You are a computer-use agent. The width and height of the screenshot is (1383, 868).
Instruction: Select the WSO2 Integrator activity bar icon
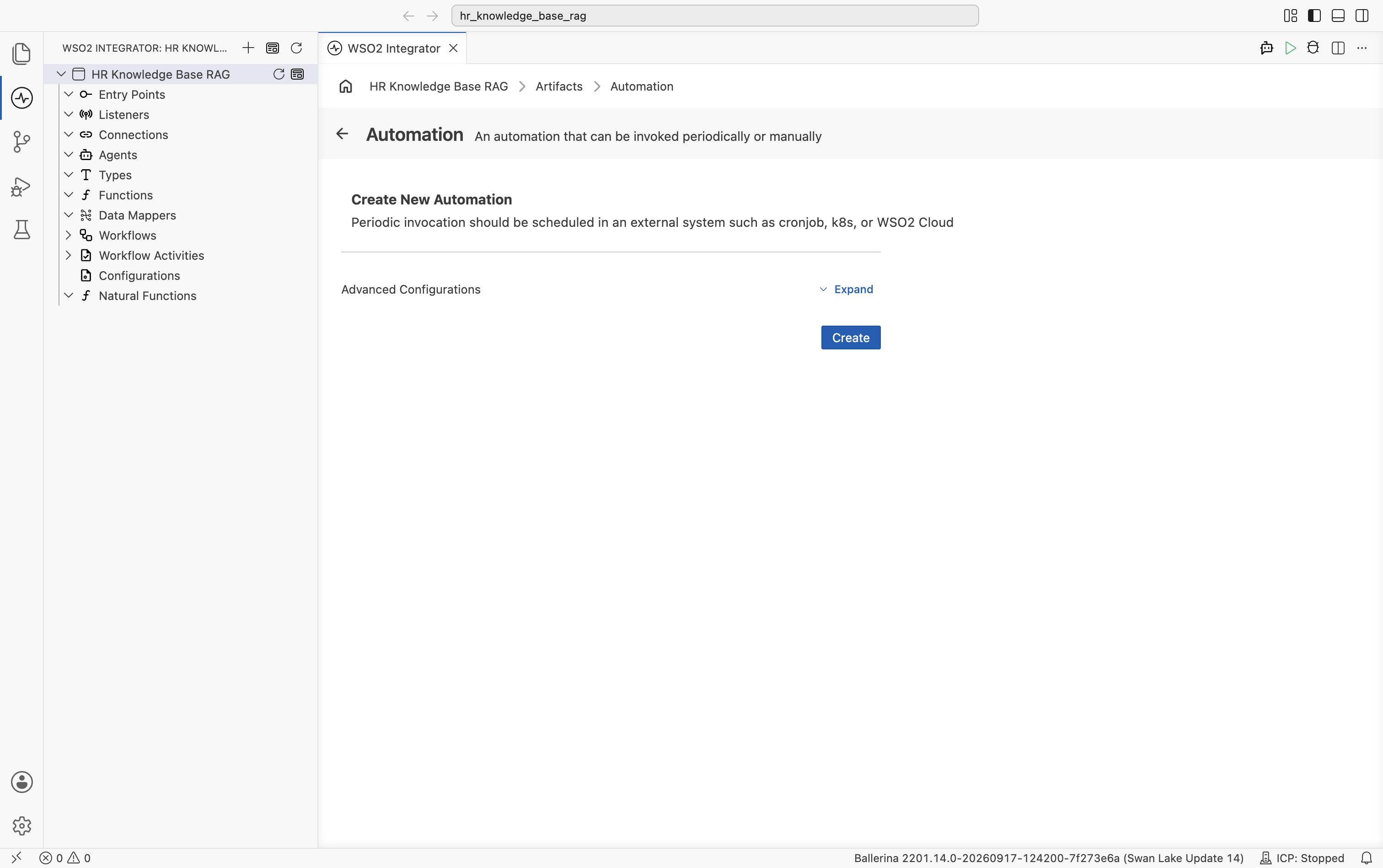21,97
